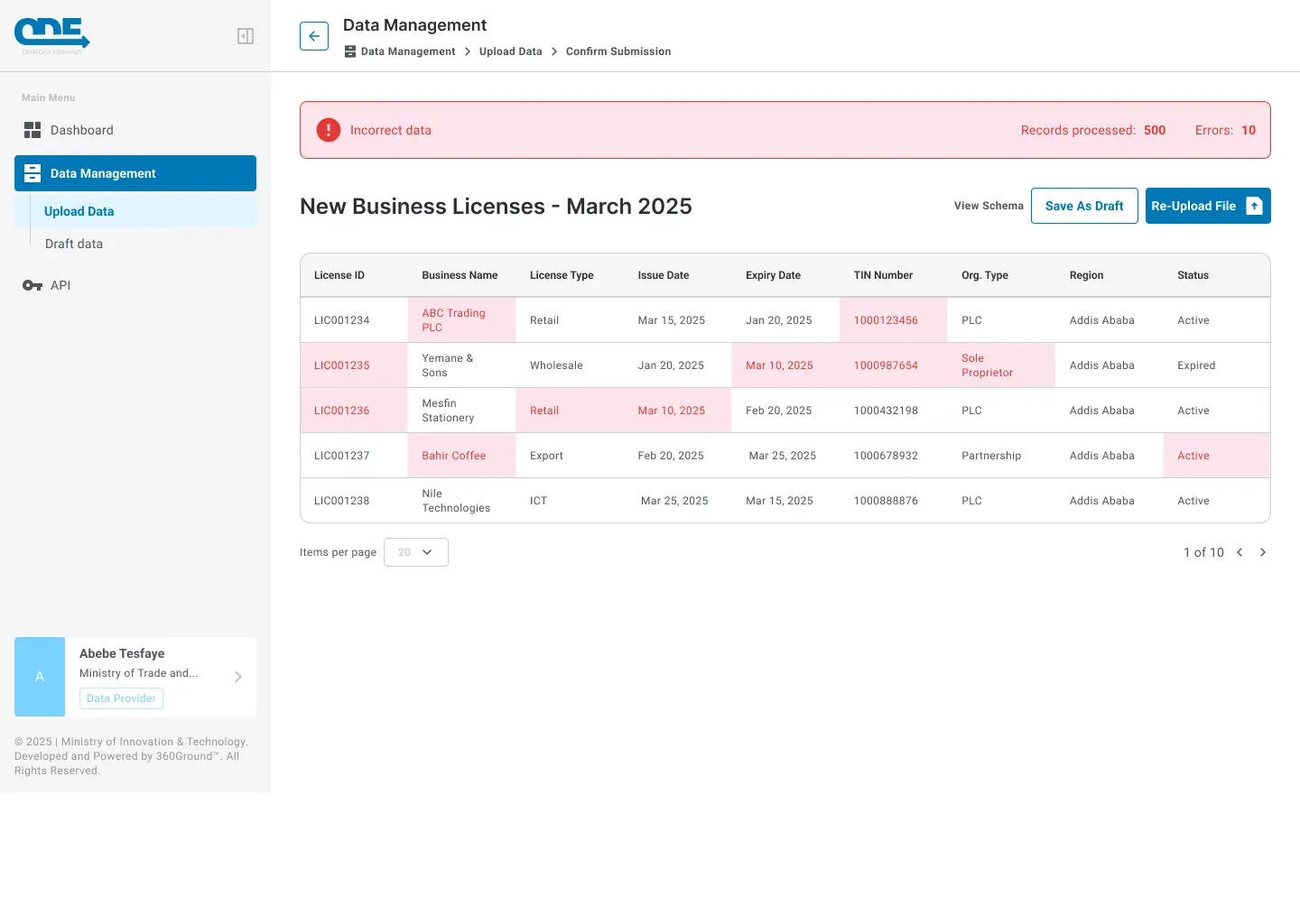Viewport: 1300px width, 924px height.
Task: Go to previous page arrow
Action: 1240,552
